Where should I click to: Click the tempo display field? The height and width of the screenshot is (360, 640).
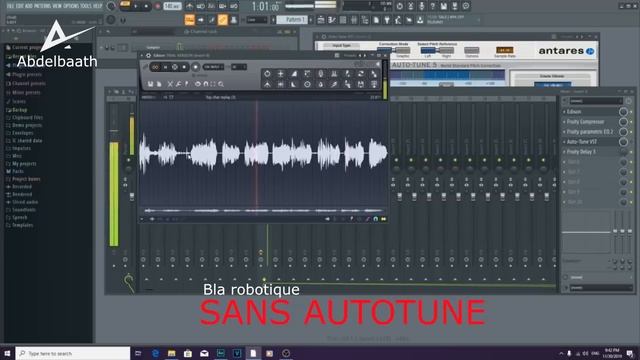172,6
